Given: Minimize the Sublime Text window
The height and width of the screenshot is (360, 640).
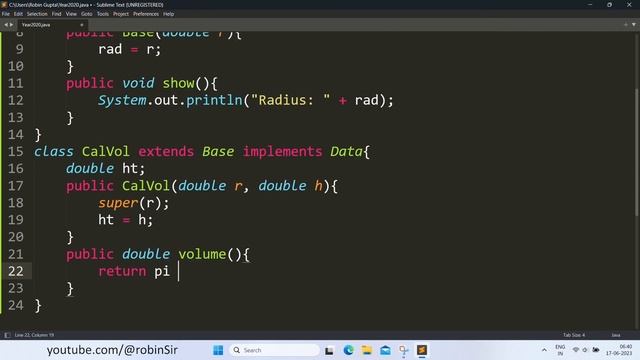Looking at the screenshot, I should tap(590, 4).
